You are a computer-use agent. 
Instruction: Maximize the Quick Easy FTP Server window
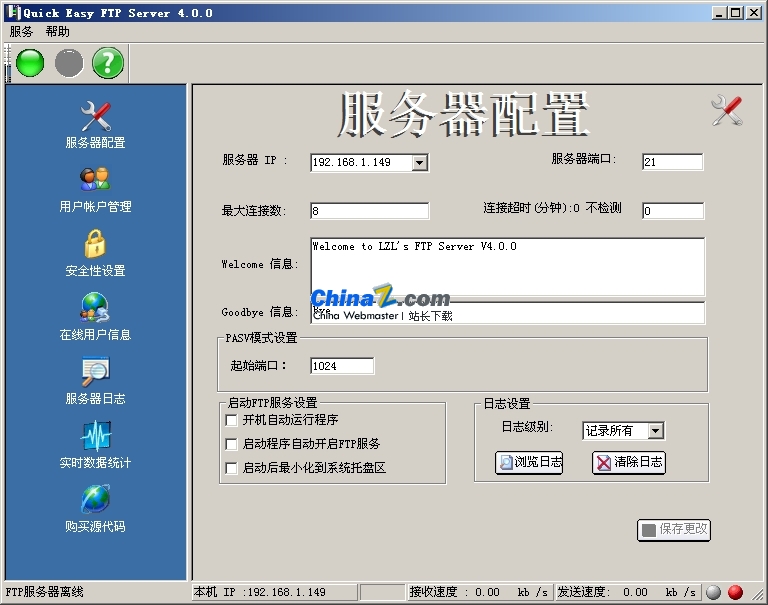[x=736, y=13]
